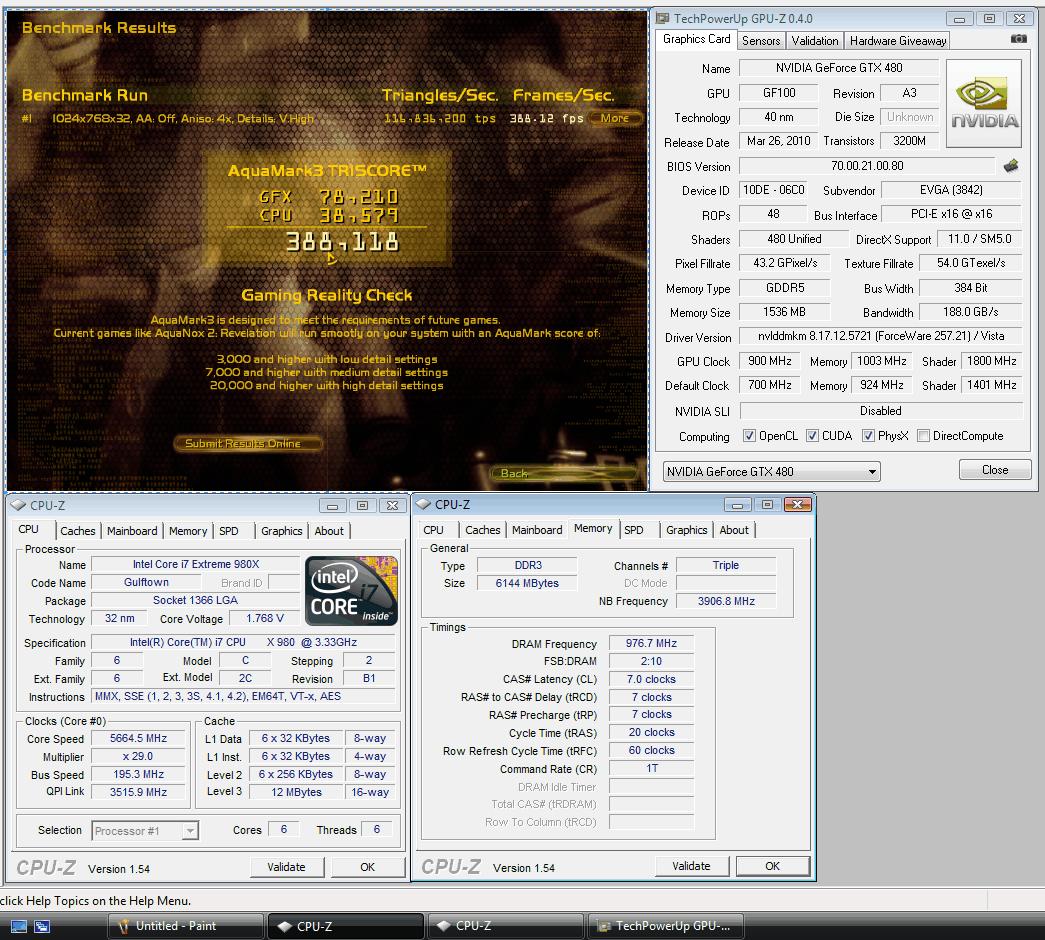The image size is (1045, 940).
Task: Open CPU tab in right CPU-Z window
Action: click(433, 530)
